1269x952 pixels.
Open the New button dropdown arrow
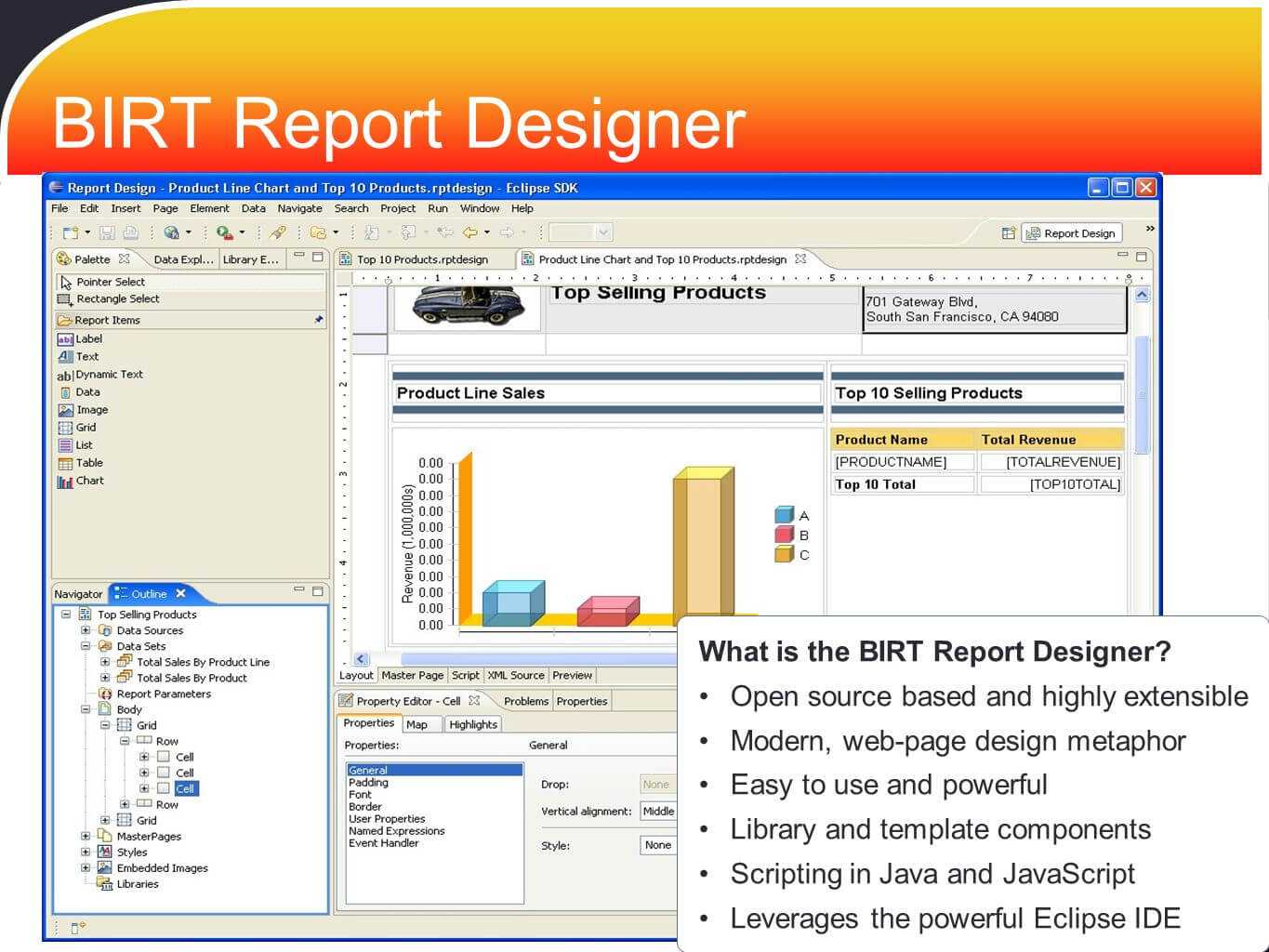87,232
